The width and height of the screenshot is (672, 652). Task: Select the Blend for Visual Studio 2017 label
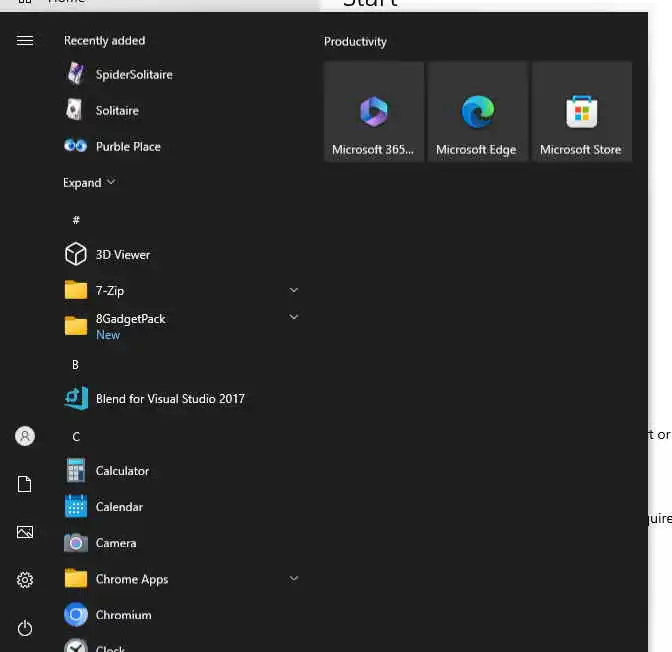(170, 399)
